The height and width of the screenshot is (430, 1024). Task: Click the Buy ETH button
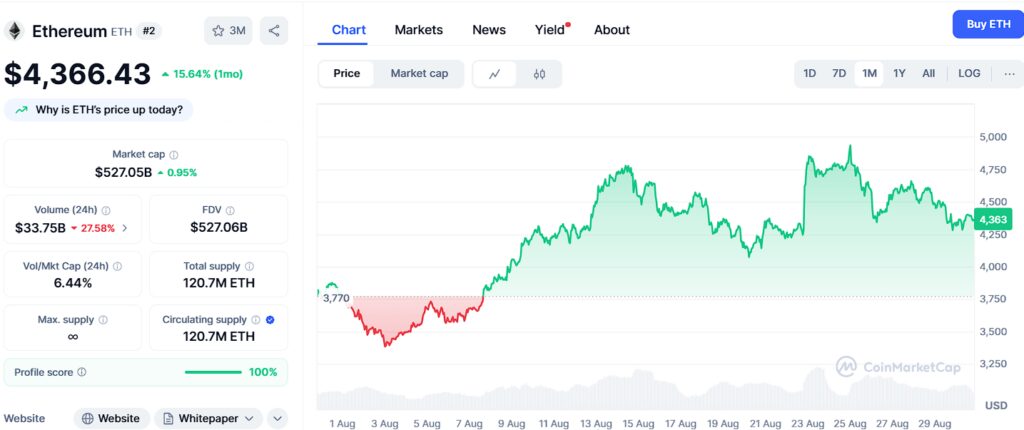click(x=987, y=24)
